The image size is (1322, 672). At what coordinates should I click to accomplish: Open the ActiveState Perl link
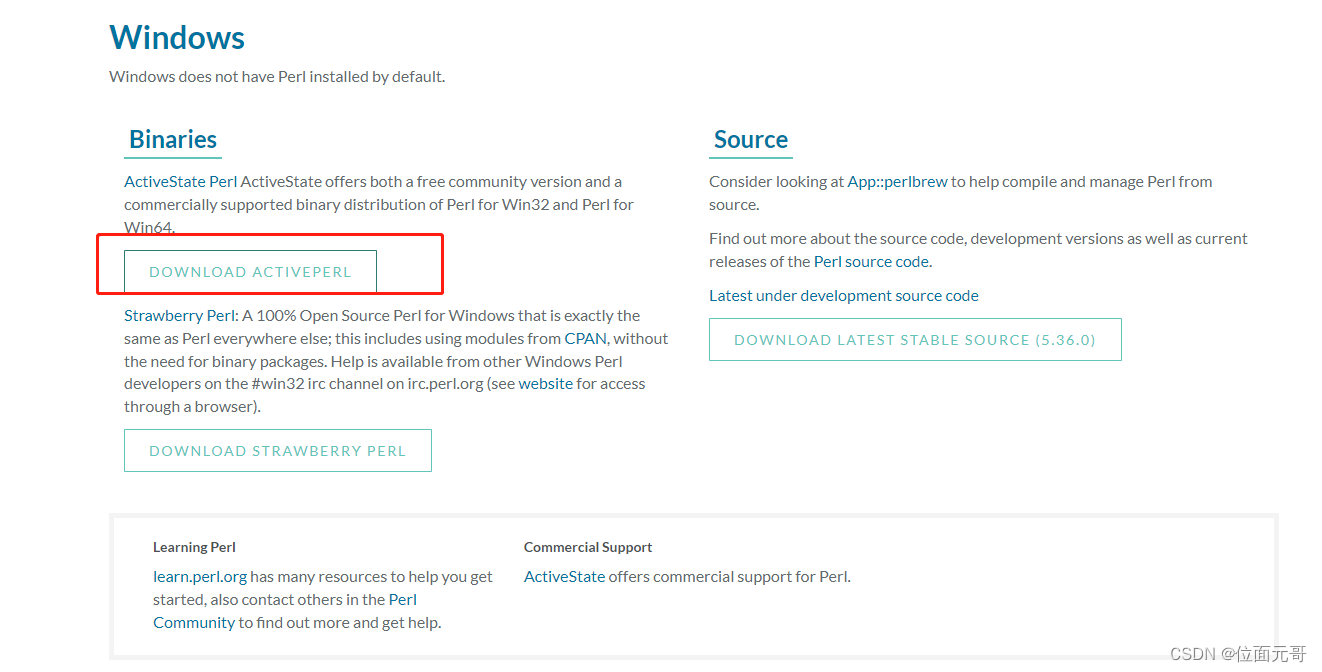coord(181,182)
